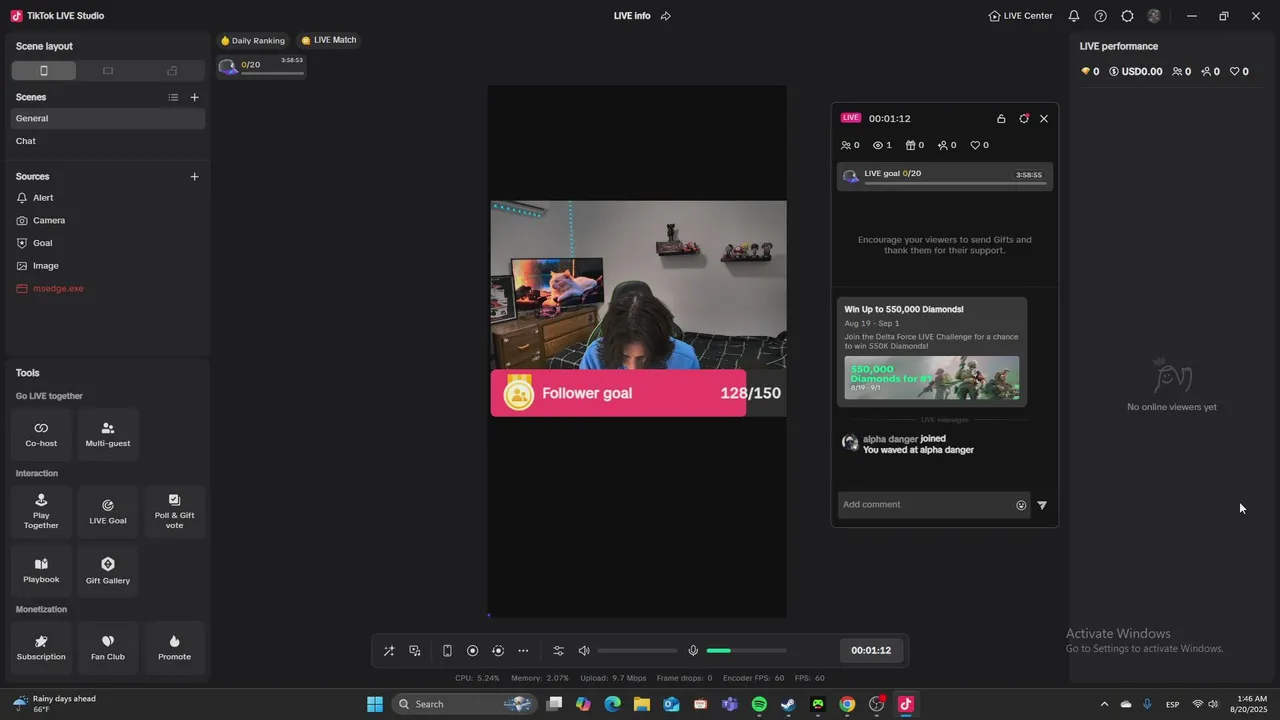The image size is (1280, 720).
Task: Select the dual scene layout option
Action: click(172, 71)
